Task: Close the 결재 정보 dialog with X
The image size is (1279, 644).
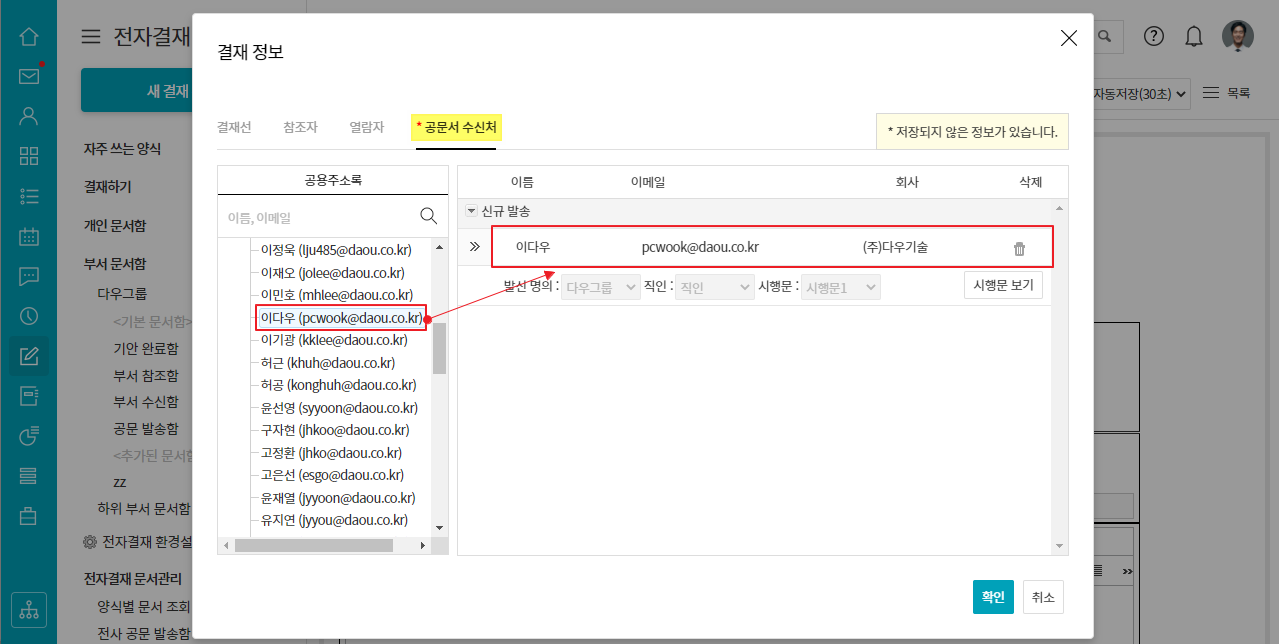Action: click(1068, 38)
